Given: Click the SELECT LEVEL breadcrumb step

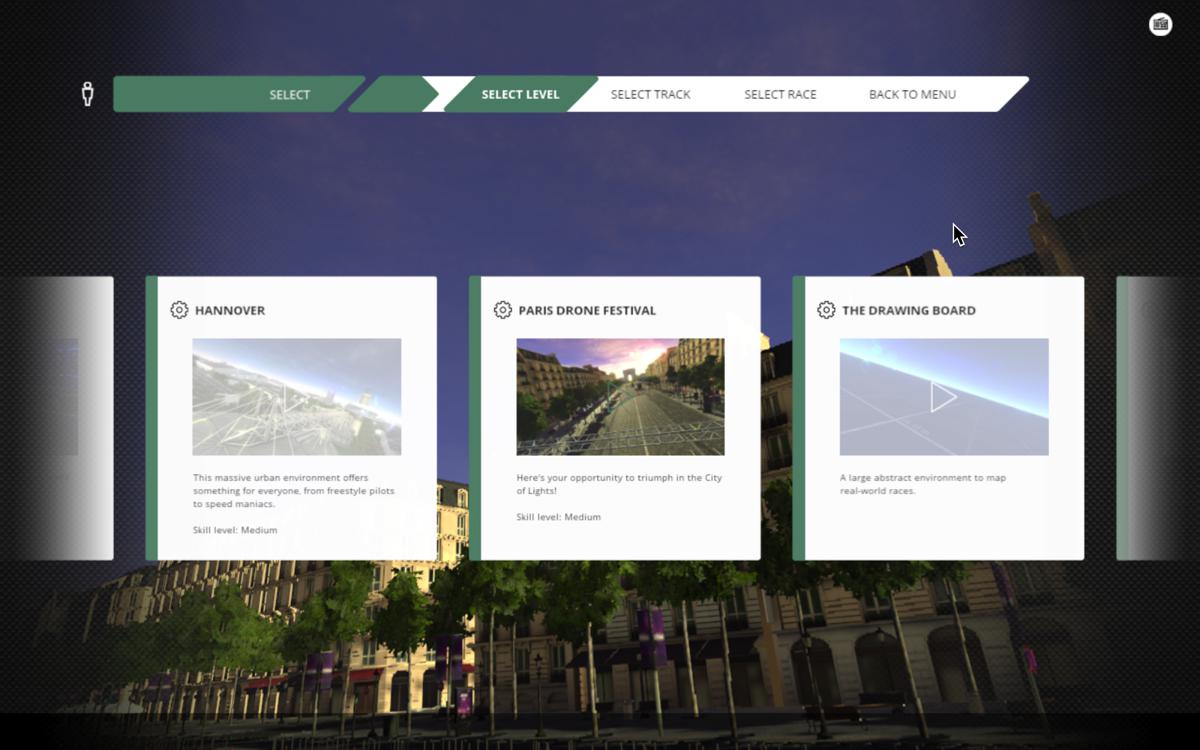Looking at the screenshot, I should pos(520,94).
